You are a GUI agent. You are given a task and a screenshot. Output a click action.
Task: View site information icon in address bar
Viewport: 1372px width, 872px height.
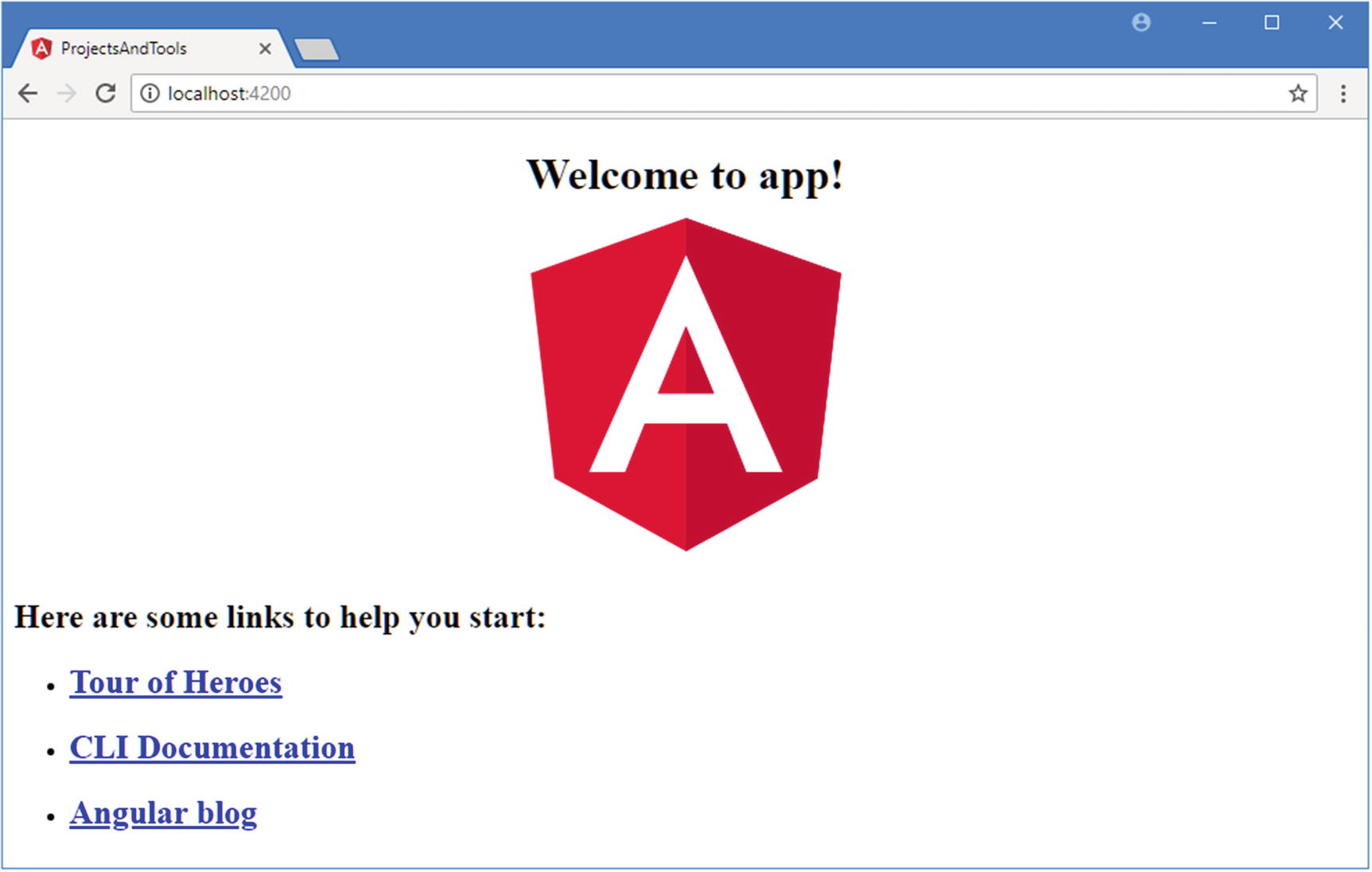pos(150,93)
